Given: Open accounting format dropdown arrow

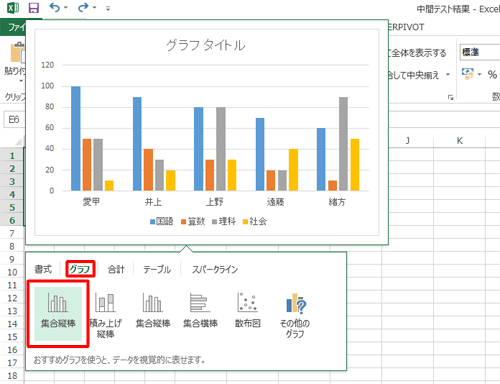Looking at the screenshot, I should click(480, 74).
